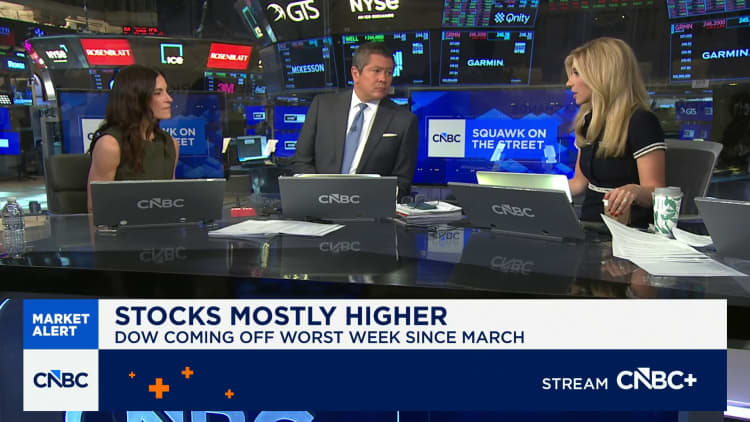Click the small NYSE sign at the far left

tap(57, 54)
